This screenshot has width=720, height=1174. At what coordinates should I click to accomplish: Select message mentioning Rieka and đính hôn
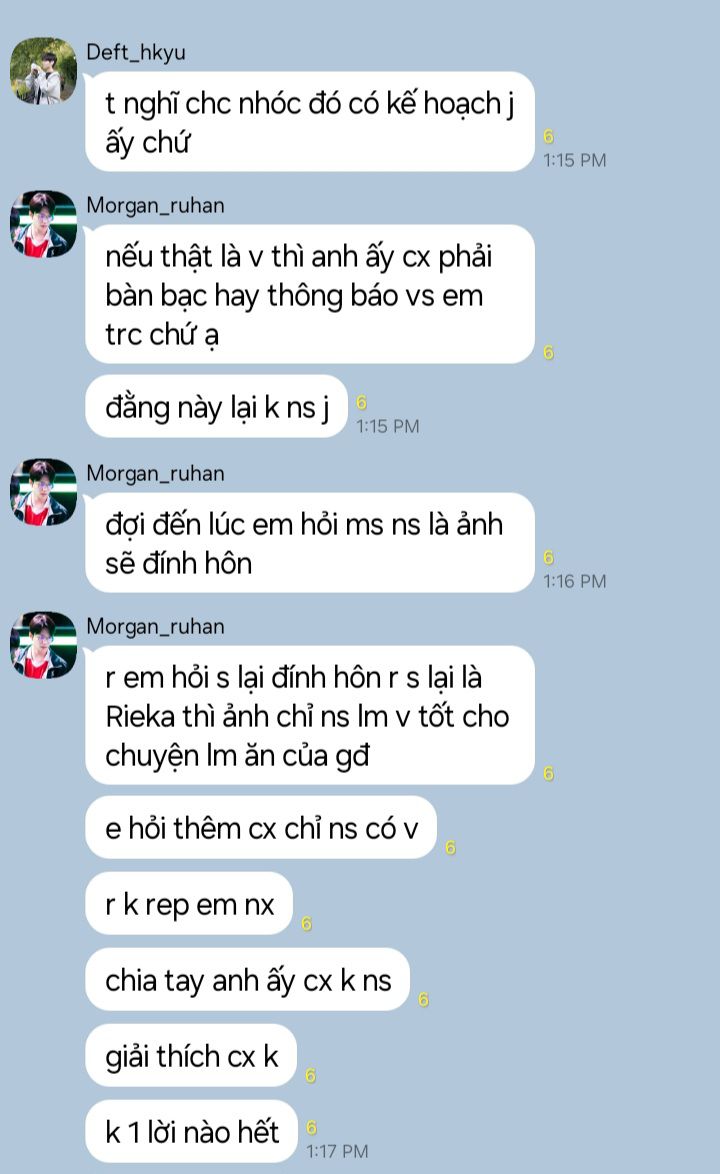[x=310, y=715]
